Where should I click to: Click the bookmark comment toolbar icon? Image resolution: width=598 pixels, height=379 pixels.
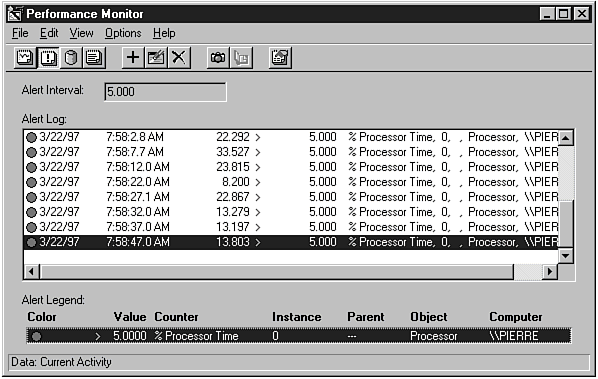click(241, 58)
